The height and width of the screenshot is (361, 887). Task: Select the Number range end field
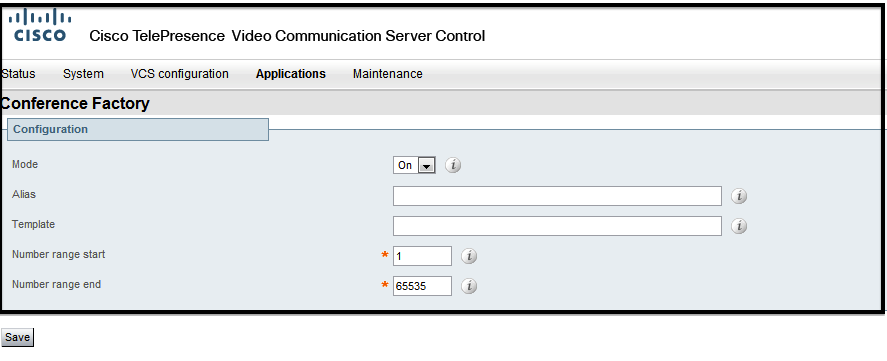[423, 286]
